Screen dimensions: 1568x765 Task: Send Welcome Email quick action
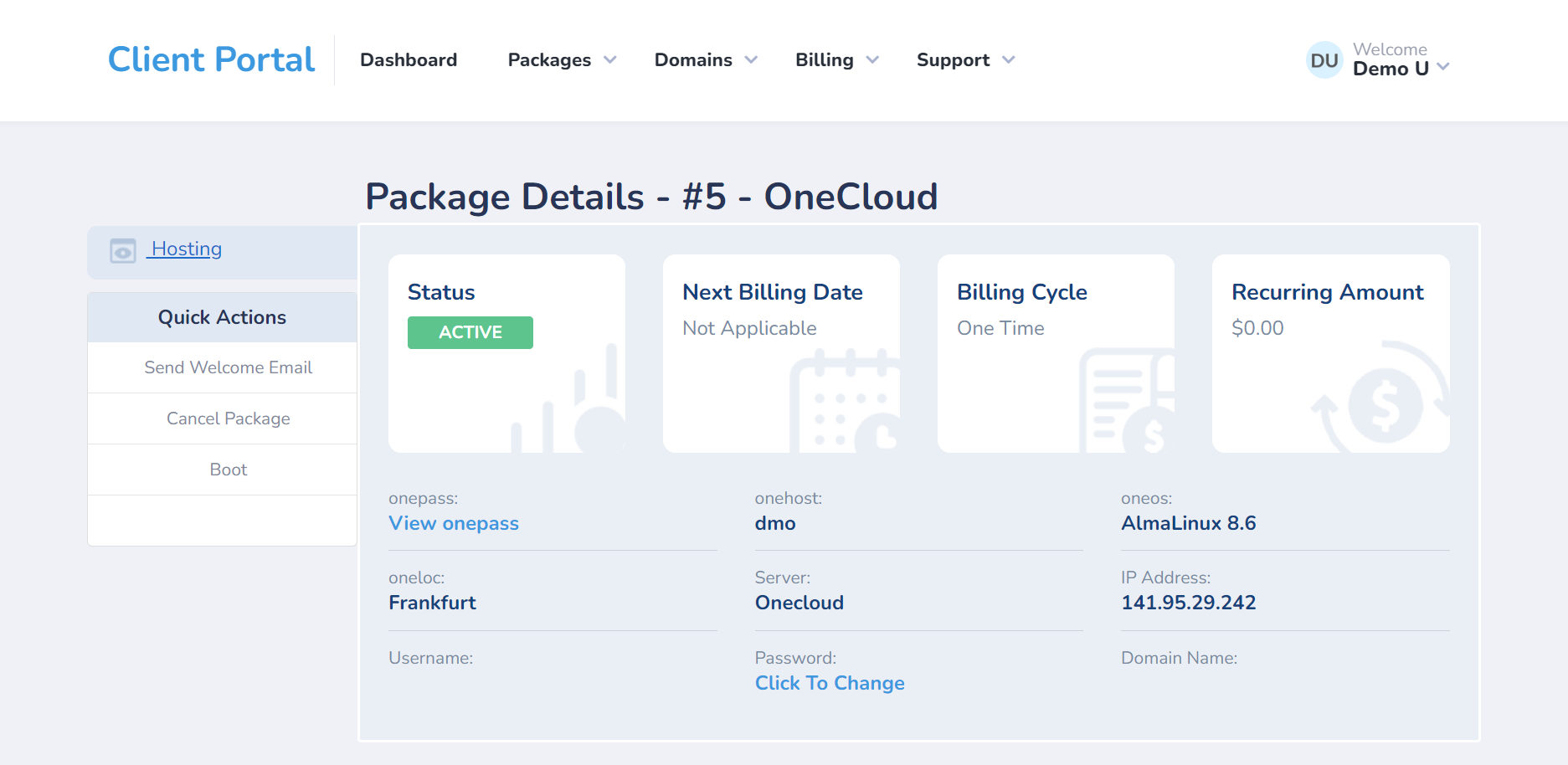228,367
